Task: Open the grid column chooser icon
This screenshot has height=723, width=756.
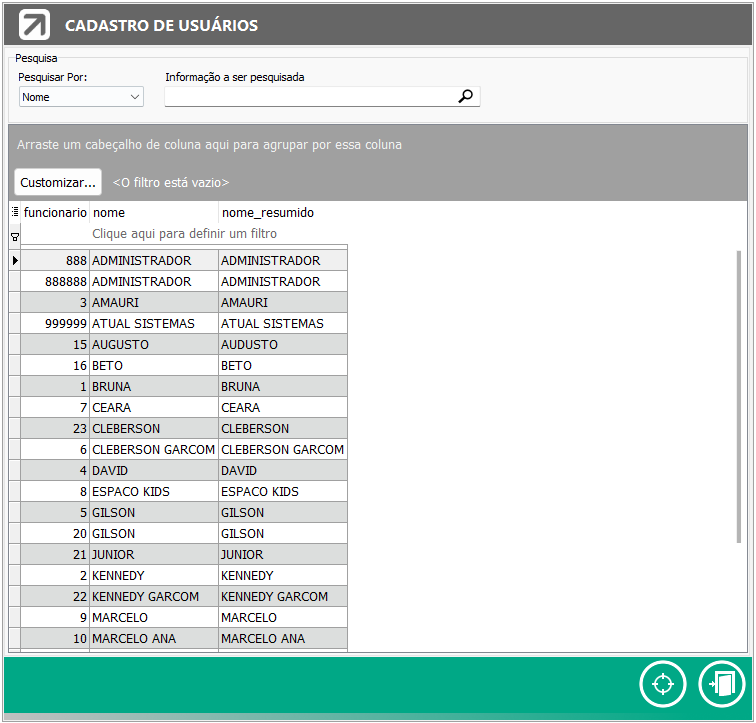Action: click(x=15, y=212)
